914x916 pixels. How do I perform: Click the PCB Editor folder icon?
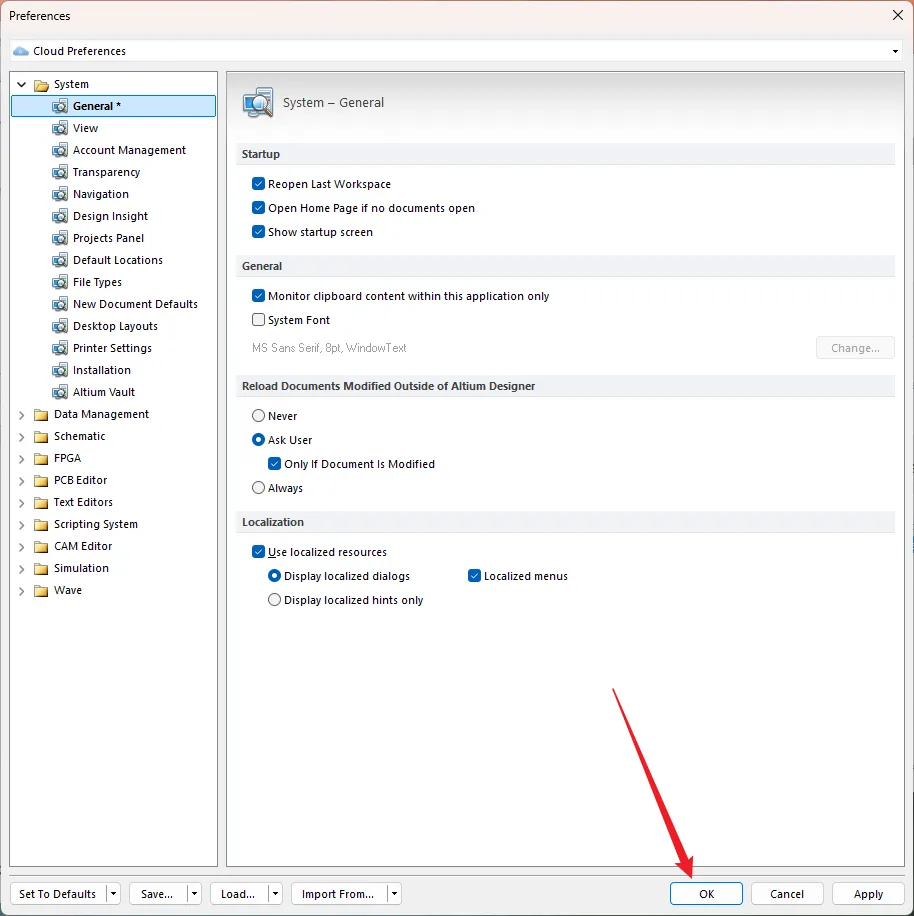[41, 481]
